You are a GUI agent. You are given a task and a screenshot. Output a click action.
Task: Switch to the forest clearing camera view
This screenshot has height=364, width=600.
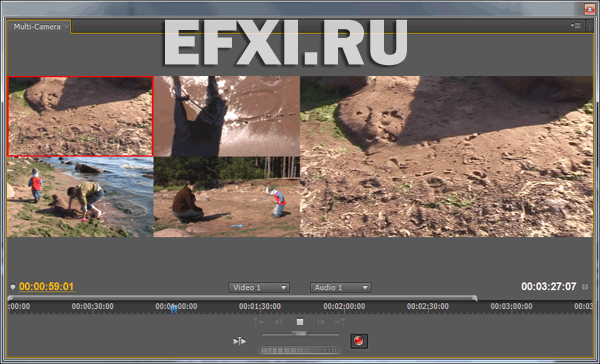click(x=227, y=197)
